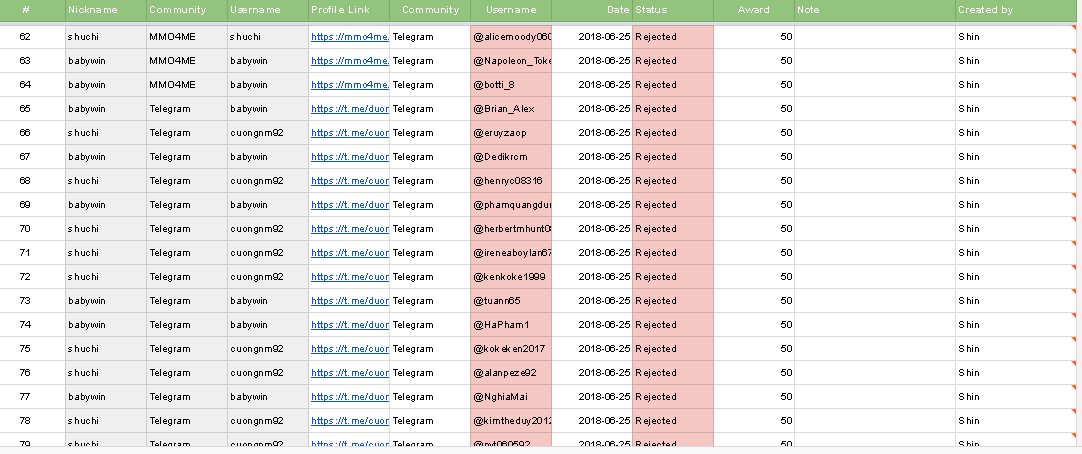The height and width of the screenshot is (454, 1082).
Task: Select the Date column header
Action: 617,10
